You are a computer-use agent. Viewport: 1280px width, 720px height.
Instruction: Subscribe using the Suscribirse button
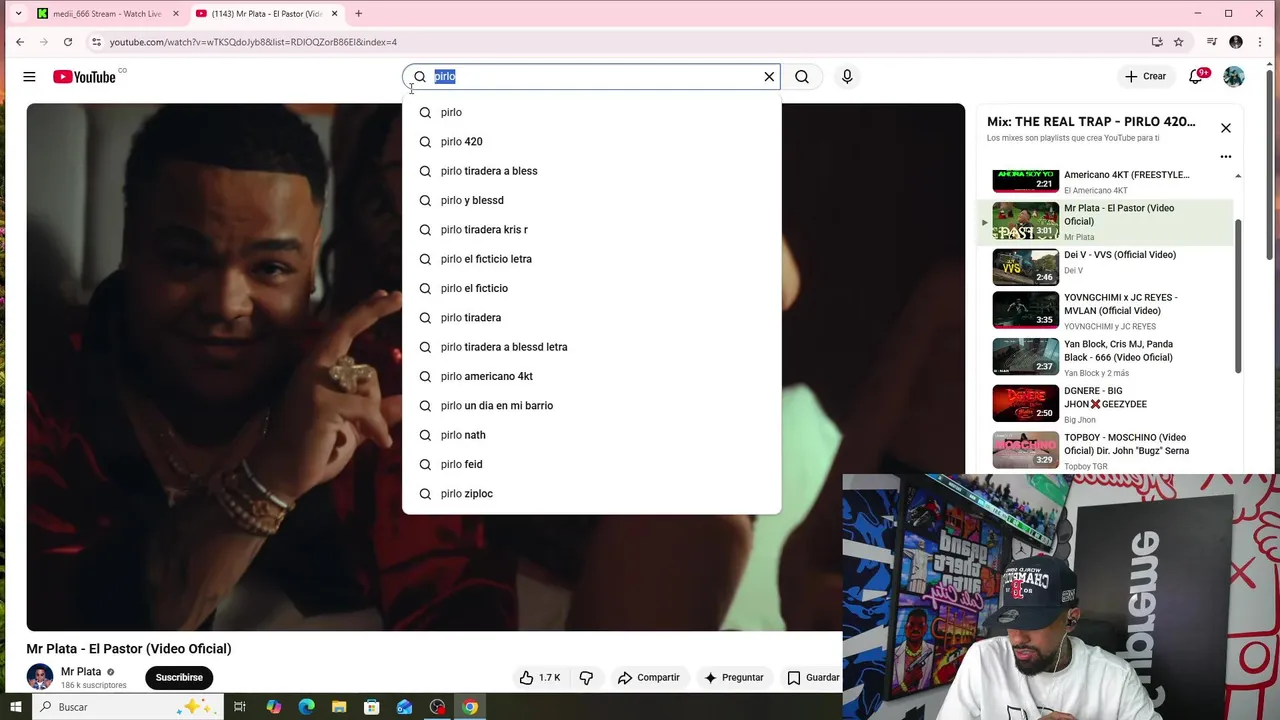(x=179, y=678)
